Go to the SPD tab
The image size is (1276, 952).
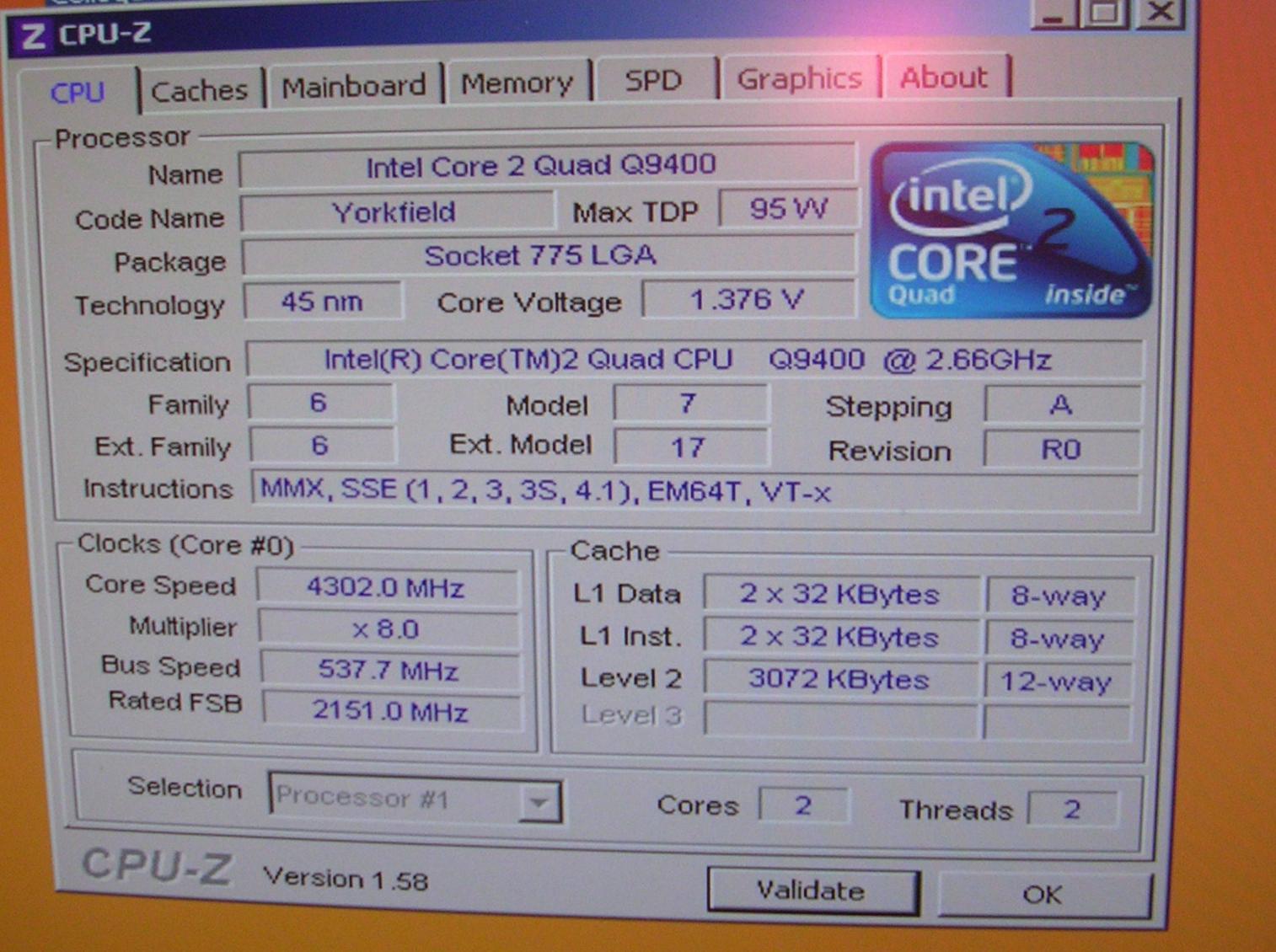653,80
